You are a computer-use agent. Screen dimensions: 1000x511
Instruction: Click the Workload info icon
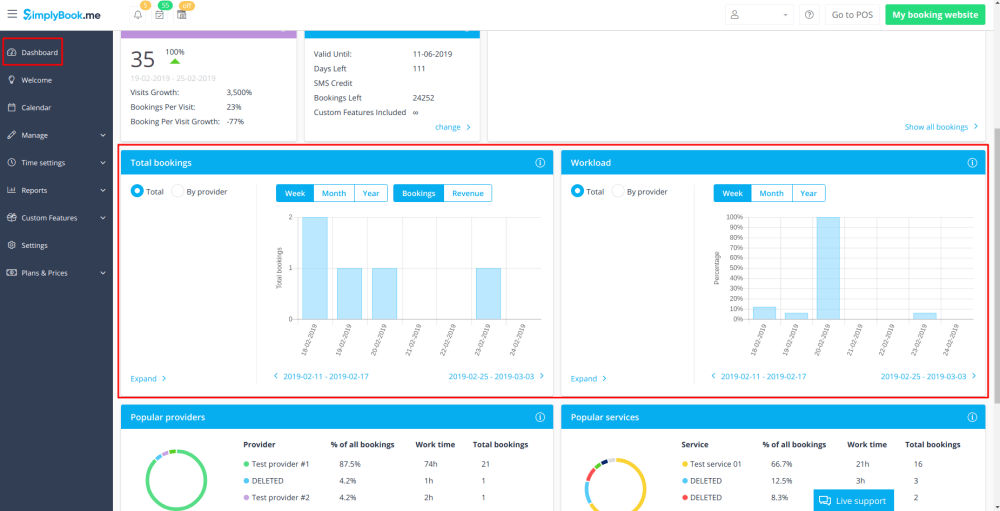point(972,163)
